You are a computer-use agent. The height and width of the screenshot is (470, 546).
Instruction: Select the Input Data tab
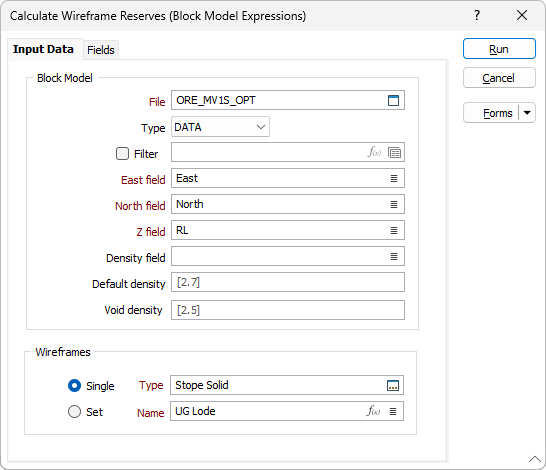pyautogui.click(x=44, y=49)
